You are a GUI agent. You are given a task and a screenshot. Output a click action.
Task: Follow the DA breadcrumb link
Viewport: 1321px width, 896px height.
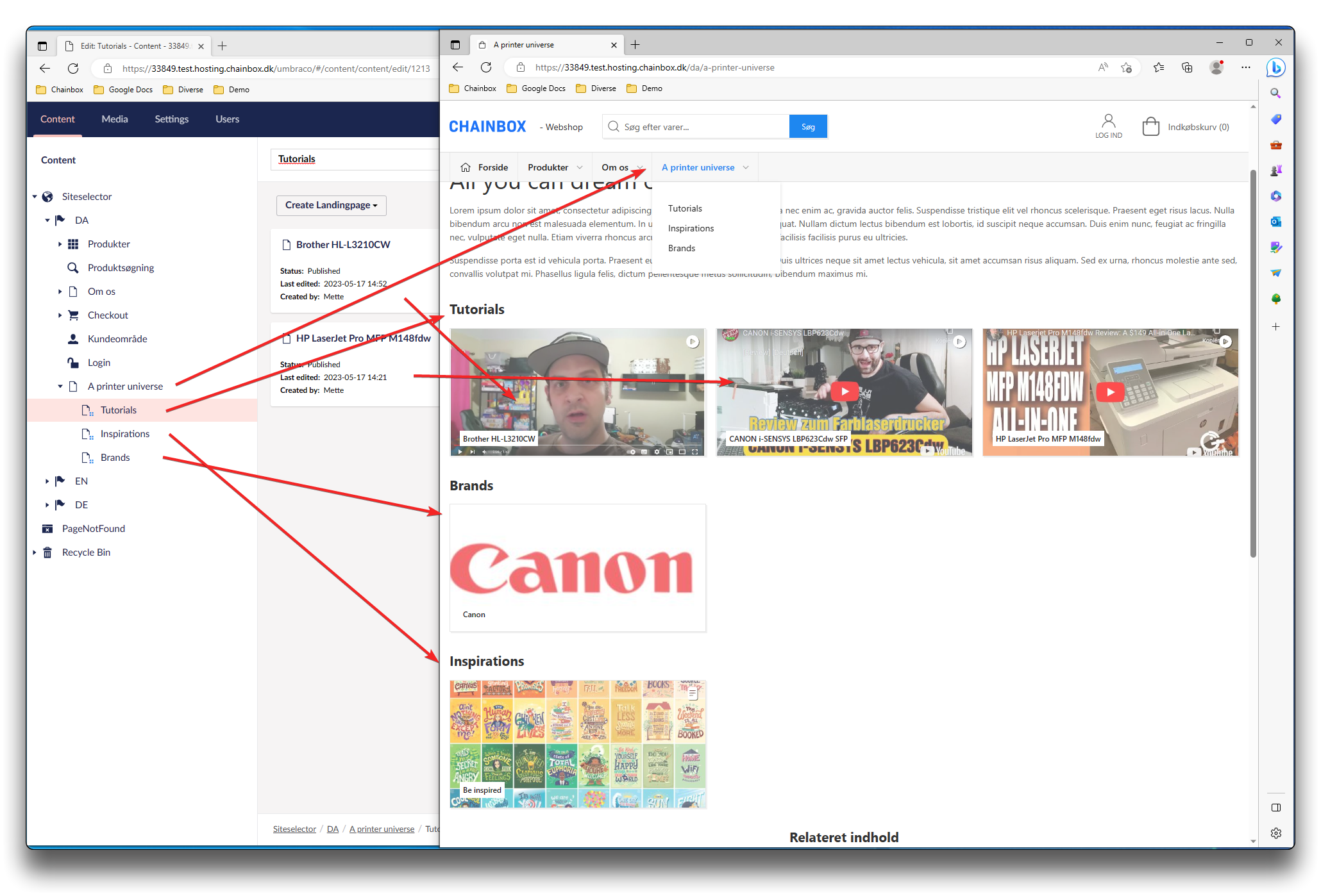pos(332,829)
